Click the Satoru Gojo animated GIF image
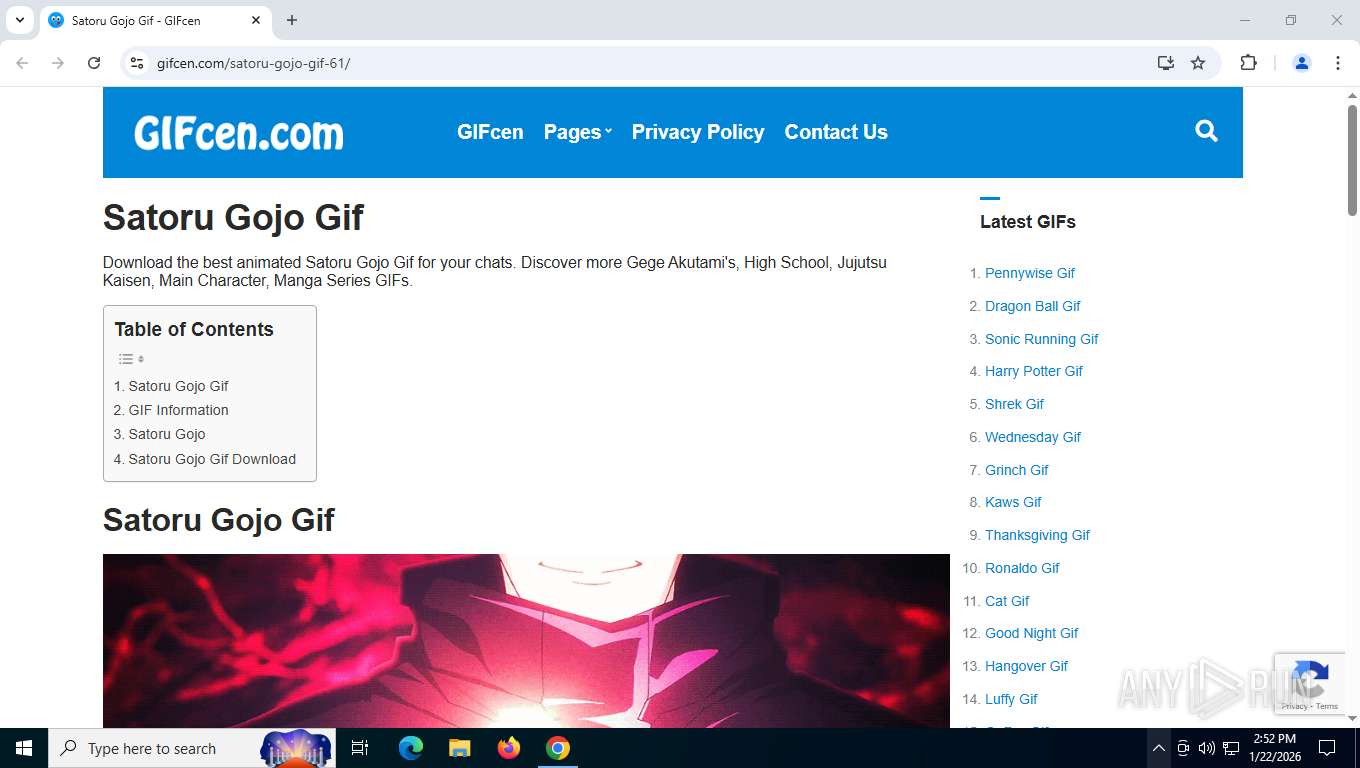The height and width of the screenshot is (768, 1360). (x=526, y=641)
